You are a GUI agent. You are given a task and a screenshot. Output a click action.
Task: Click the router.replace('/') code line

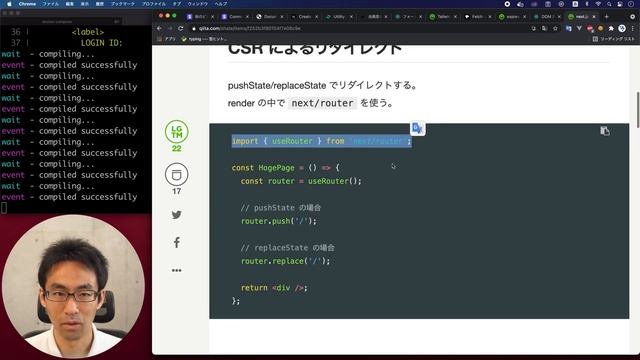click(285, 261)
